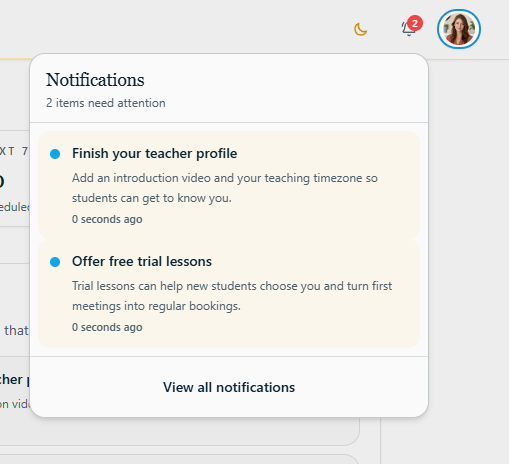Image resolution: width=509 pixels, height=464 pixels.
Task: Click the unread dot beside 'Finish your teacher profile'
Action: [x=55, y=154]
